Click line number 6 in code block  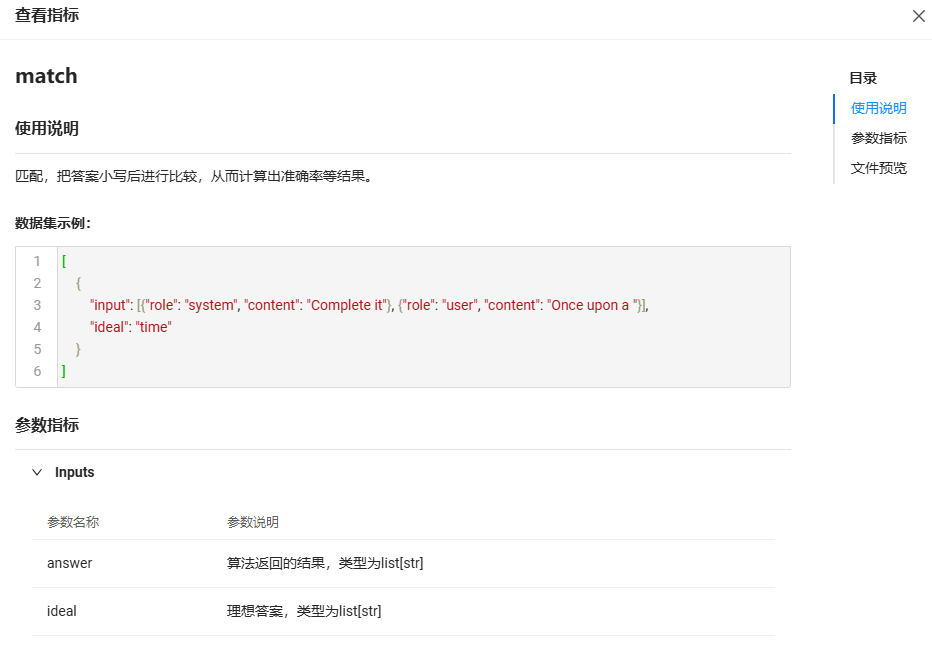pyautogui.click(x=37, y=371)
